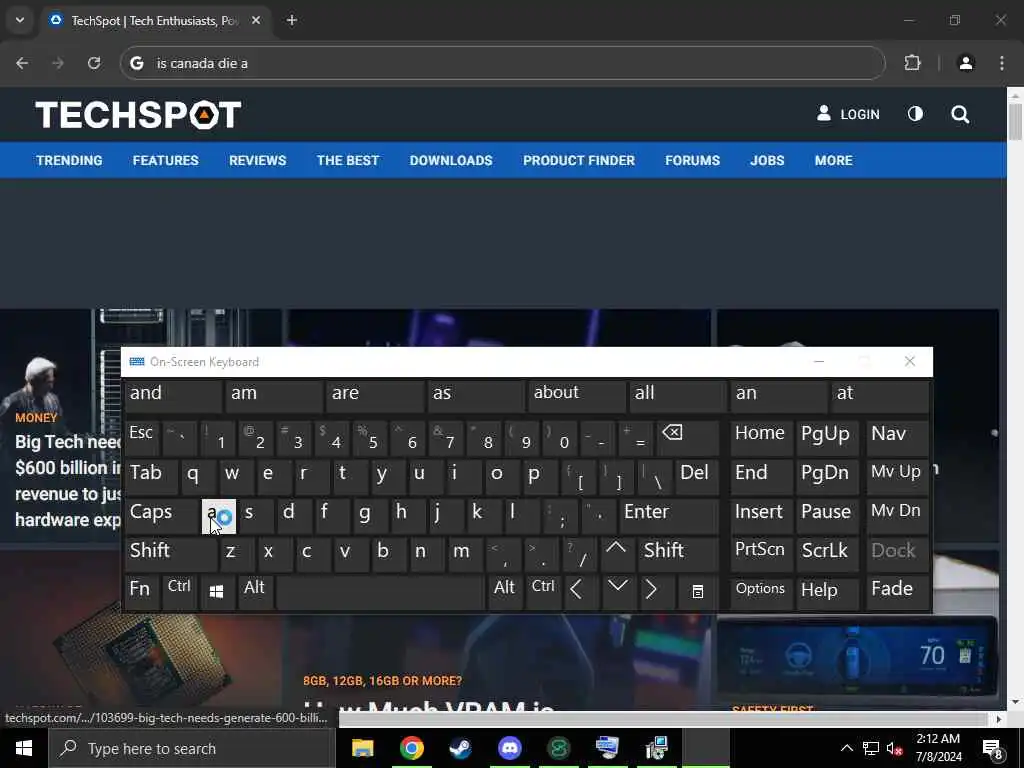Toggle the ScrLk key

pyautogui.click(x=827, y=554)
